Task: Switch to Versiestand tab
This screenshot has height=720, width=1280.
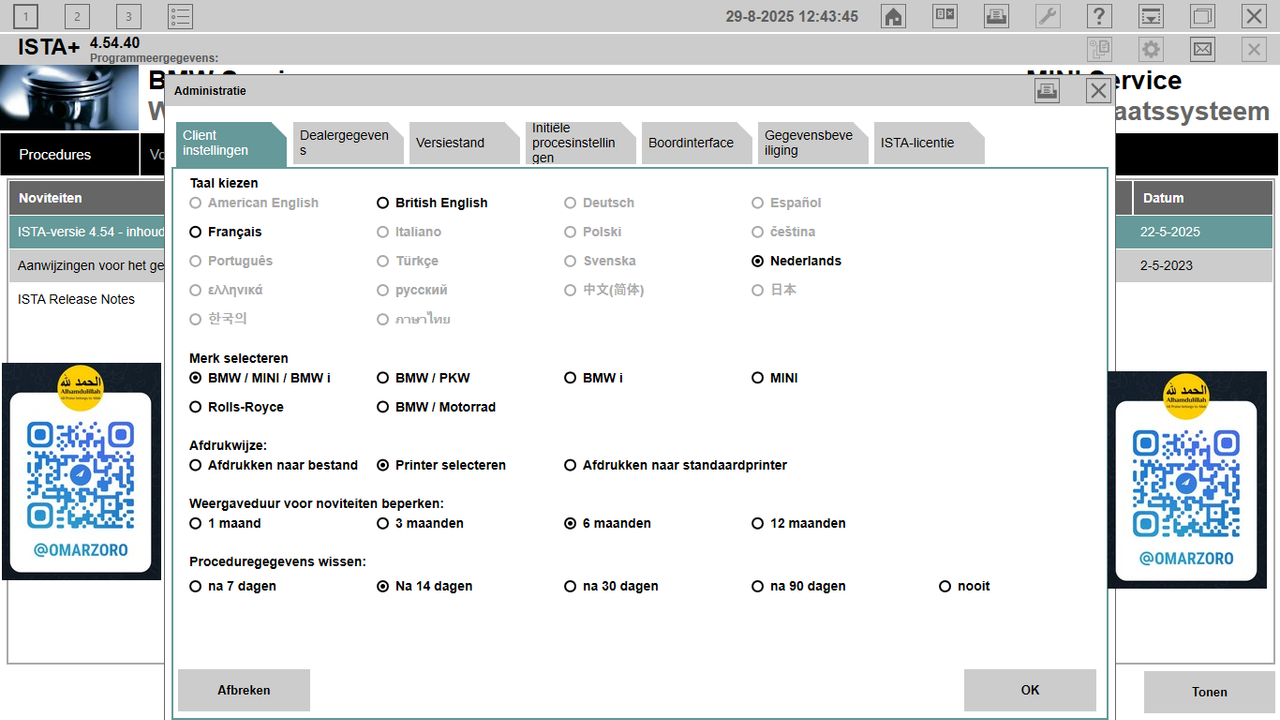Action: pos(465,144)
